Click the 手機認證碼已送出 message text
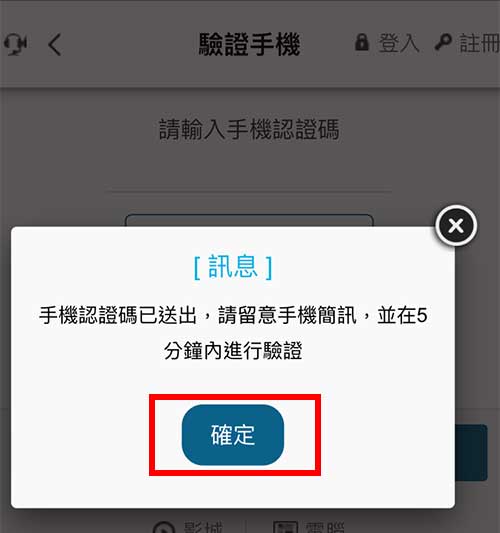 coord(118,315)
